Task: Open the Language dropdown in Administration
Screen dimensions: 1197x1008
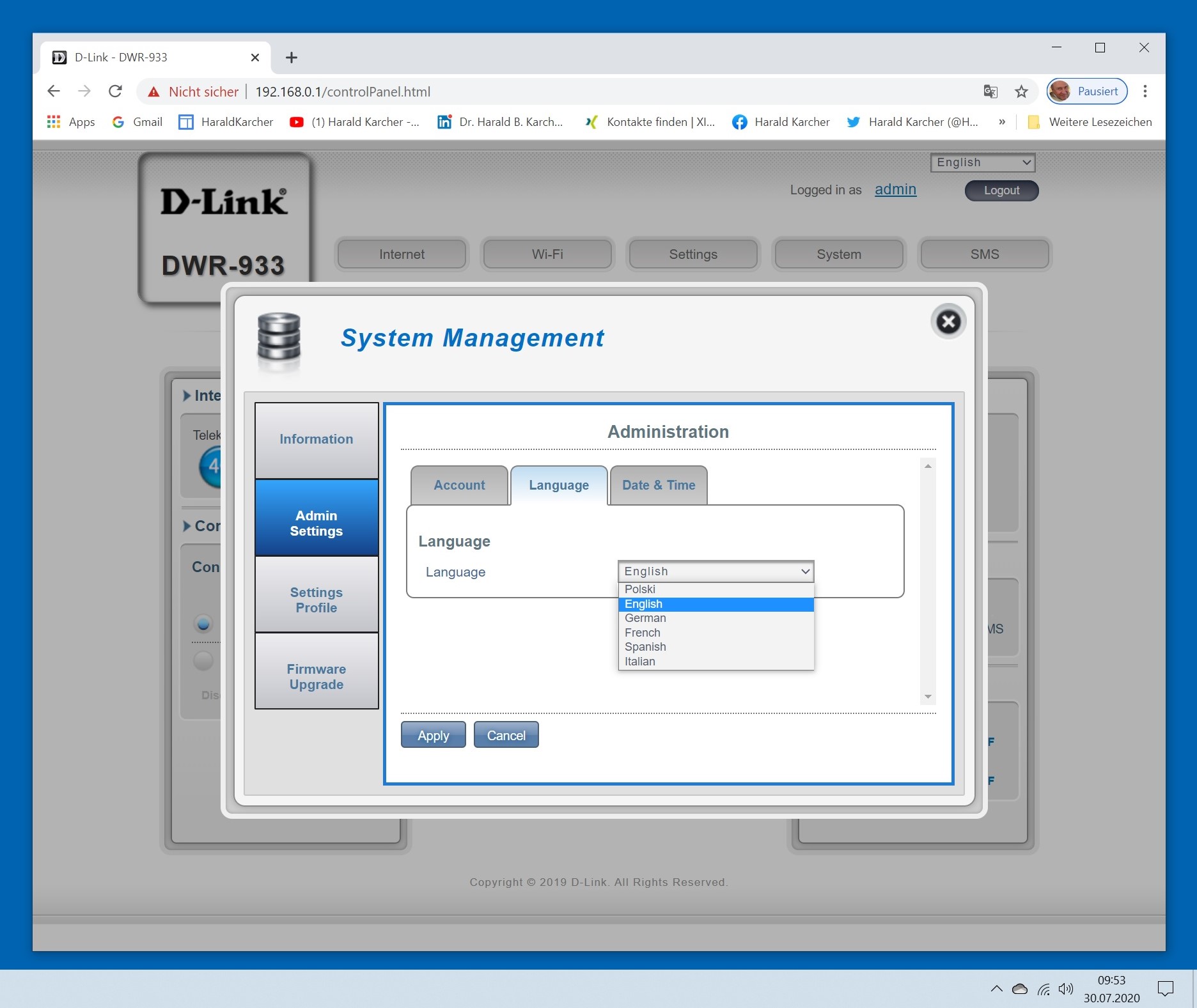Action: 716,571
